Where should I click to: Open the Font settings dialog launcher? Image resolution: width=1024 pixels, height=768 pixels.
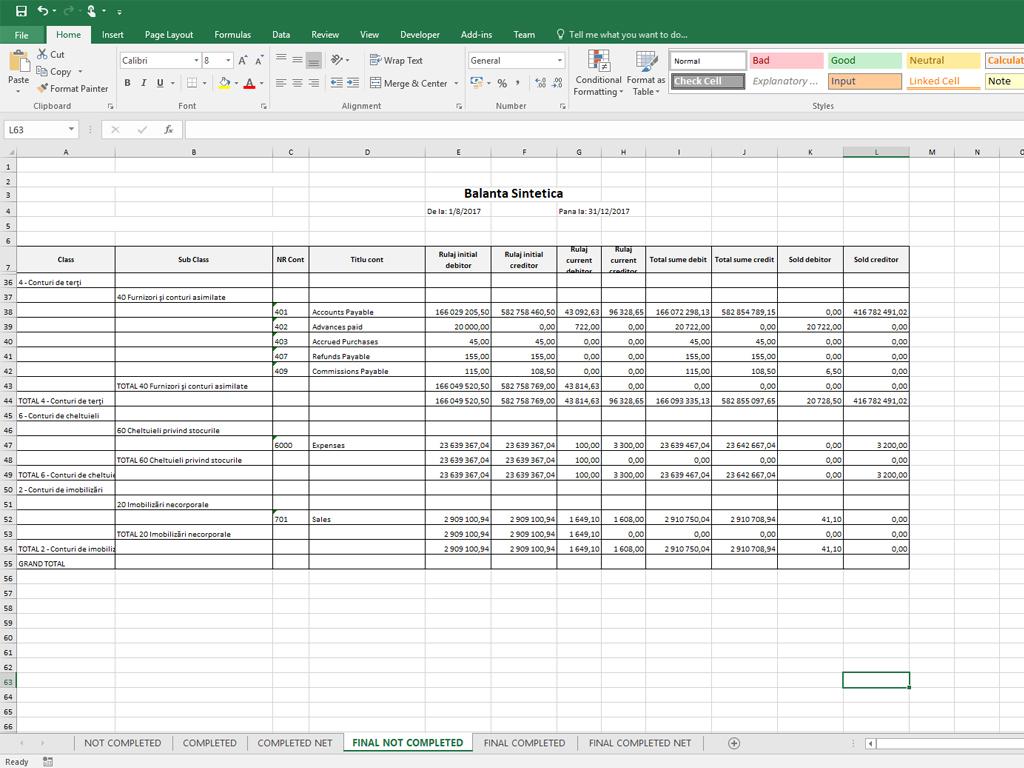click(x=263, y=106)
